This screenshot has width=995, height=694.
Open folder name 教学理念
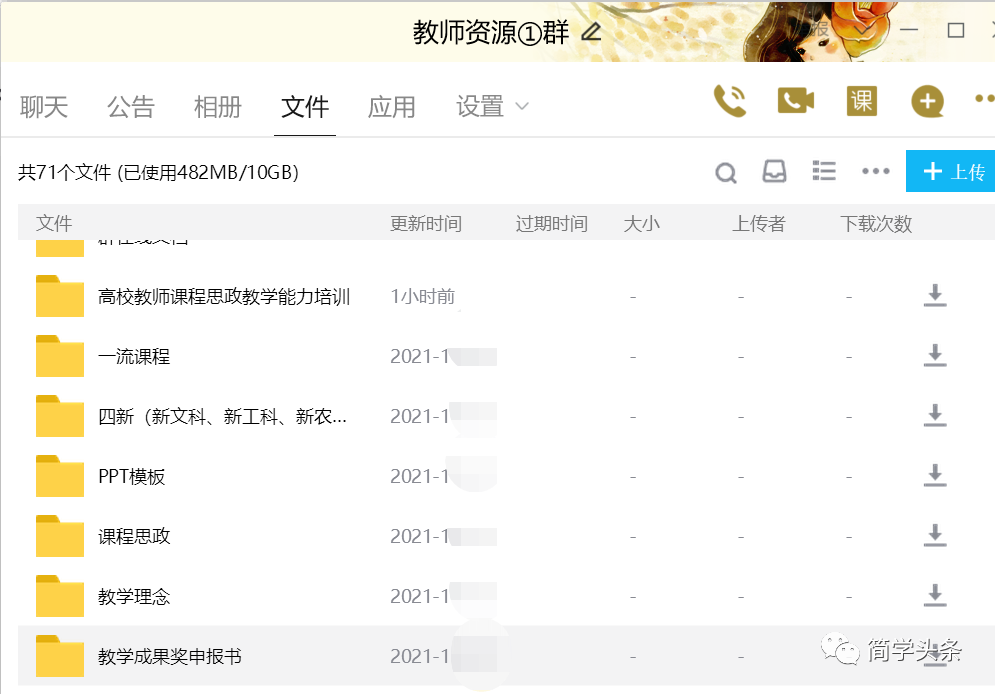pos(134,596)
